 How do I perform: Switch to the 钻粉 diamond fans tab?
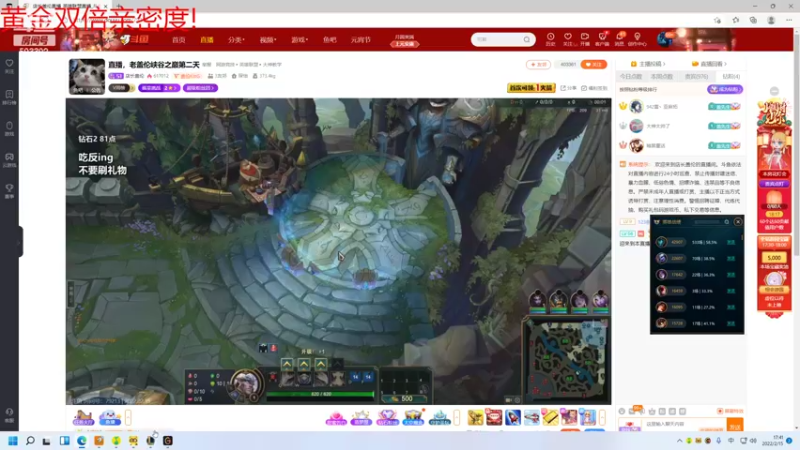731,77
